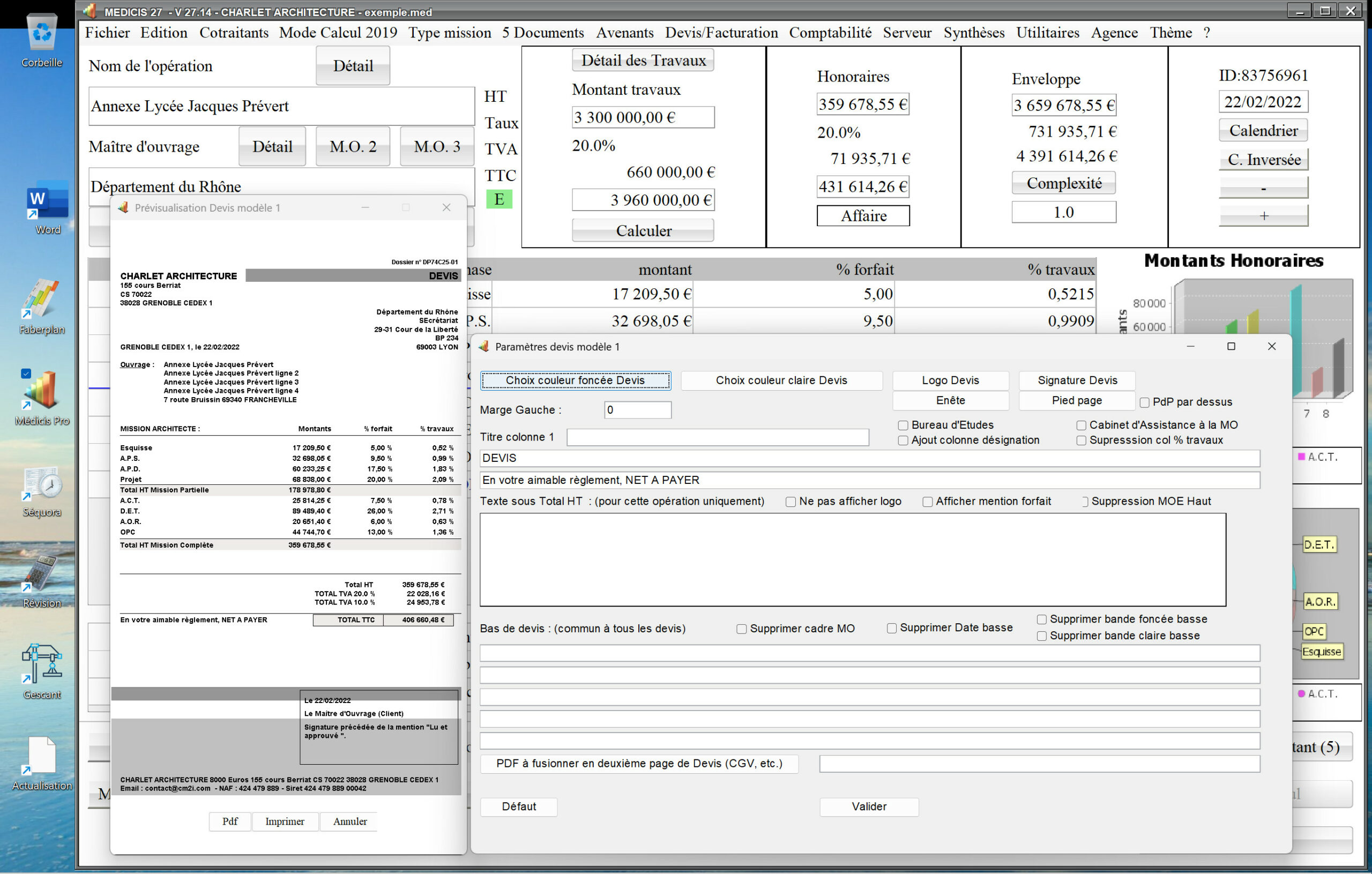The width and height of the screenshot is (1372, 874).
Task: Open the Cotraitants menu
Action: [x=234, y=33]
